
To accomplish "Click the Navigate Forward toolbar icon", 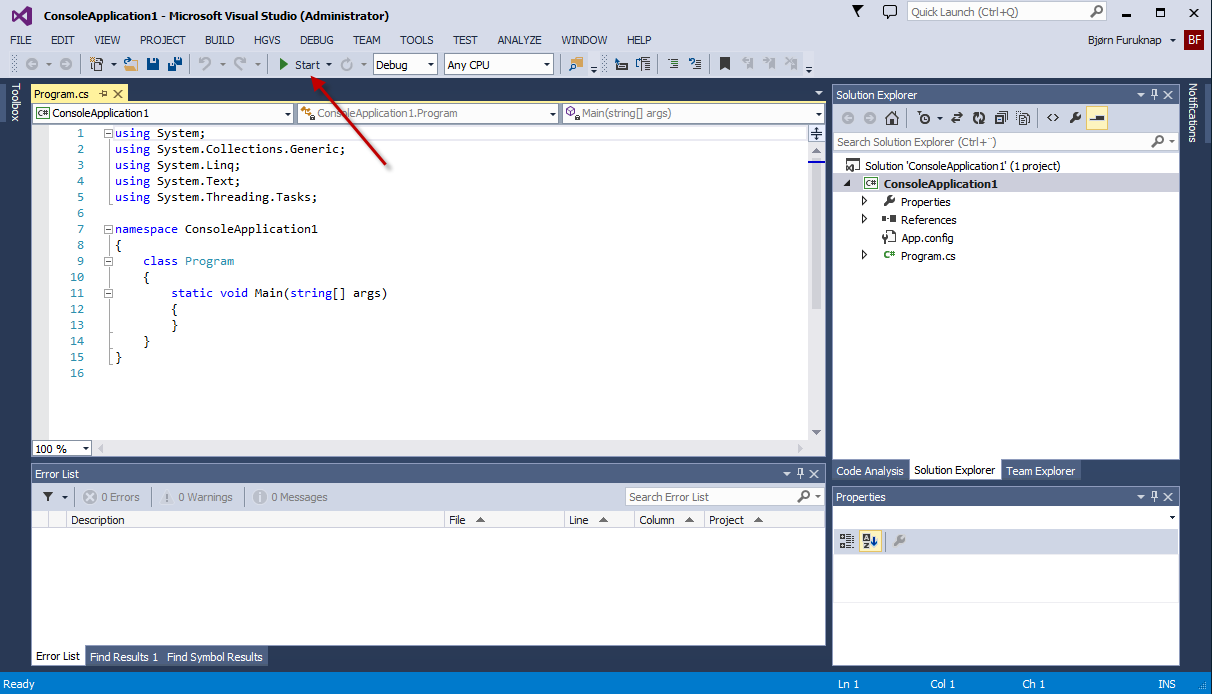I will [x=66, y=64].
